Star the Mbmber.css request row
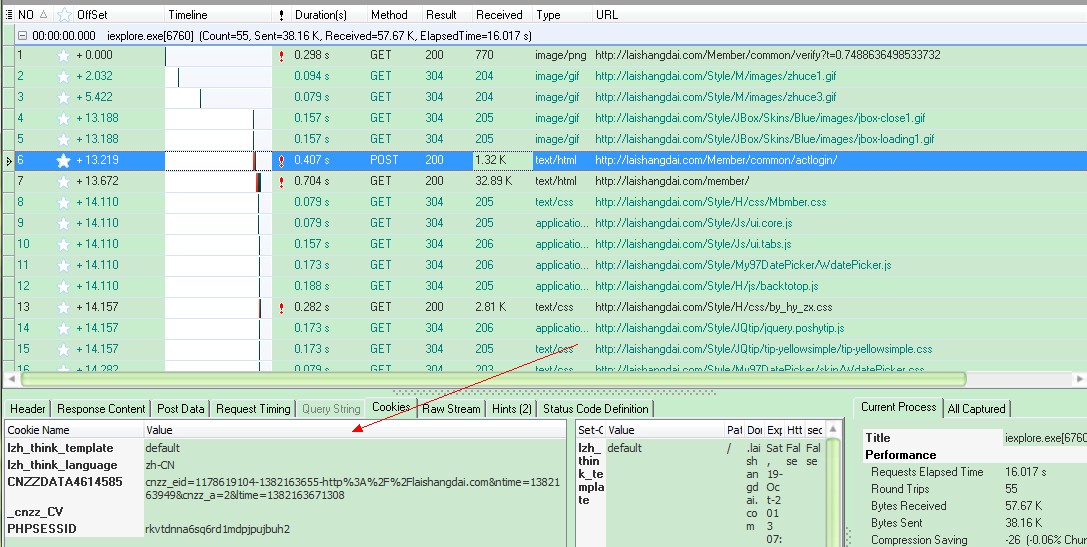Screen dimensions: 1087x547 click(x=64, y=202)
